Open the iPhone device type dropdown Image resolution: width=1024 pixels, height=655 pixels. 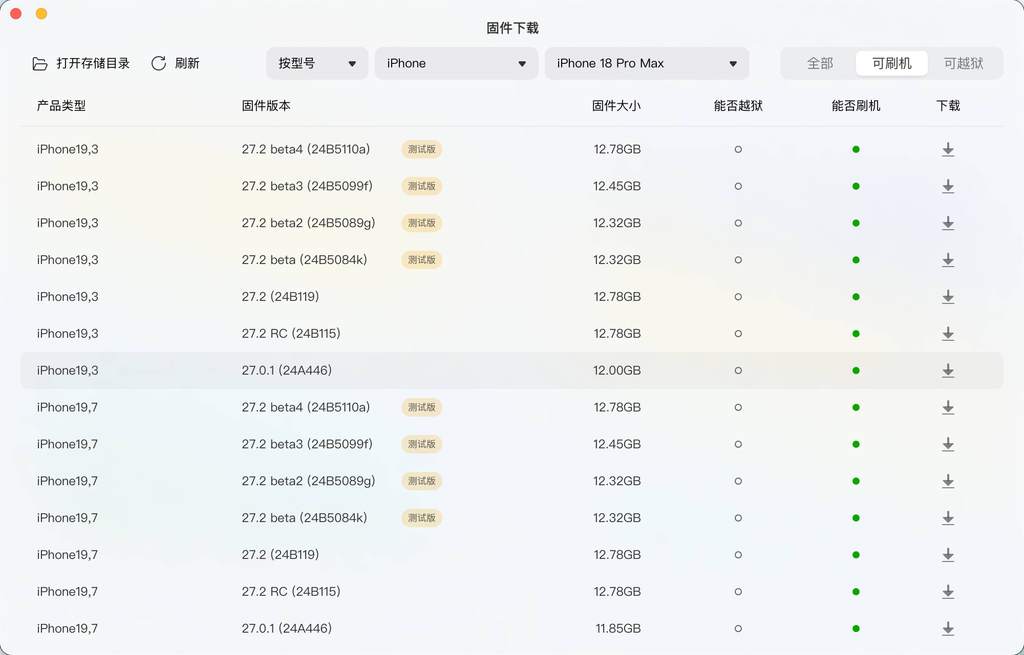click(456, 63)
